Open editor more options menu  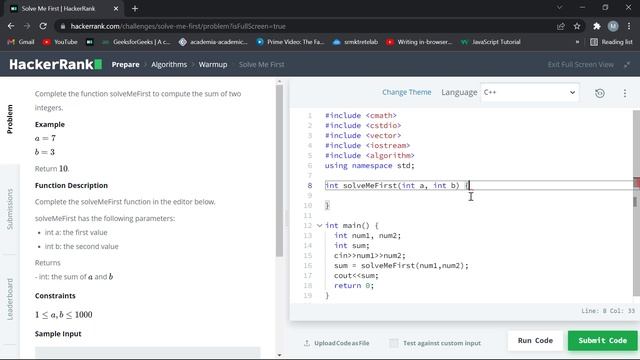tap(624, 93)
